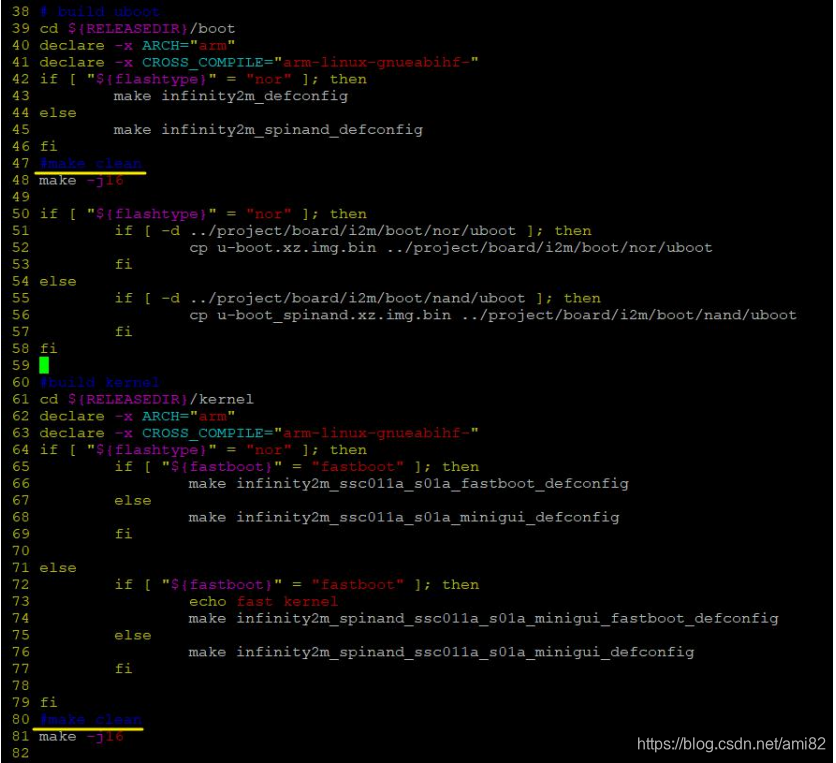836x763 pixels.
Task: Click the 'else' on line 54
Action: tap(58, 282)
